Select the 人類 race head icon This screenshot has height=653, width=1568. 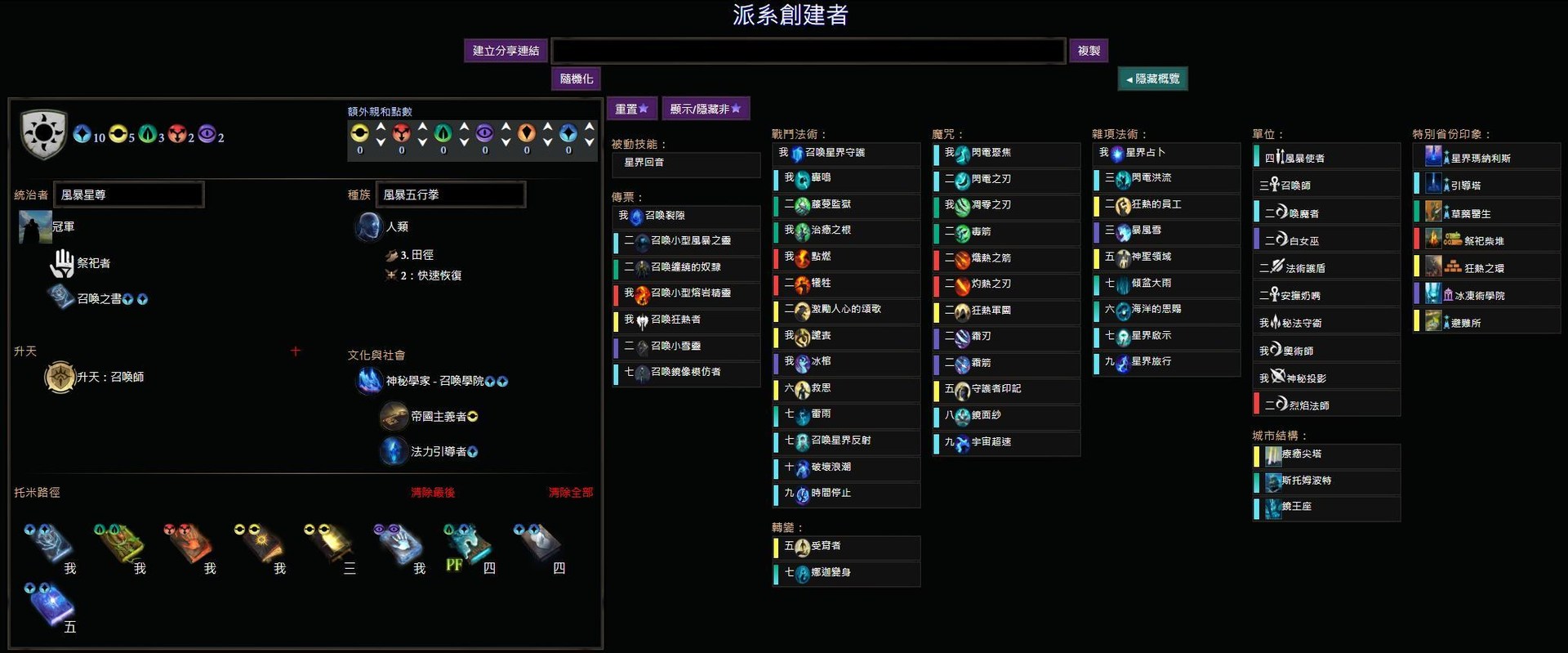pos(368,226)
